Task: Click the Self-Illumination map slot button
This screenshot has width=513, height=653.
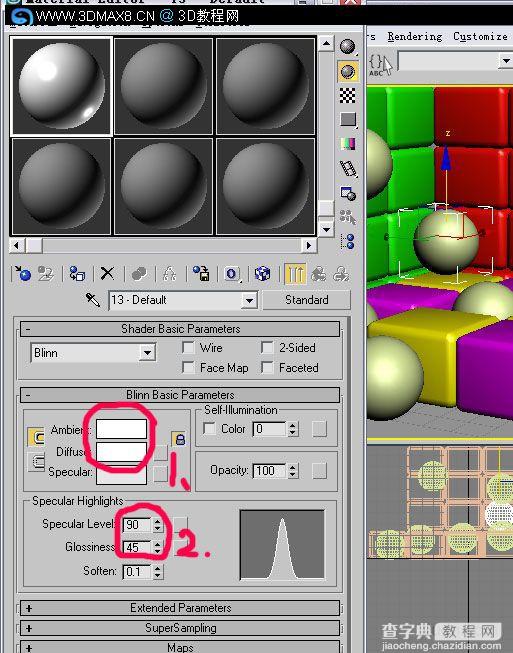Action: tap(319, 429)
